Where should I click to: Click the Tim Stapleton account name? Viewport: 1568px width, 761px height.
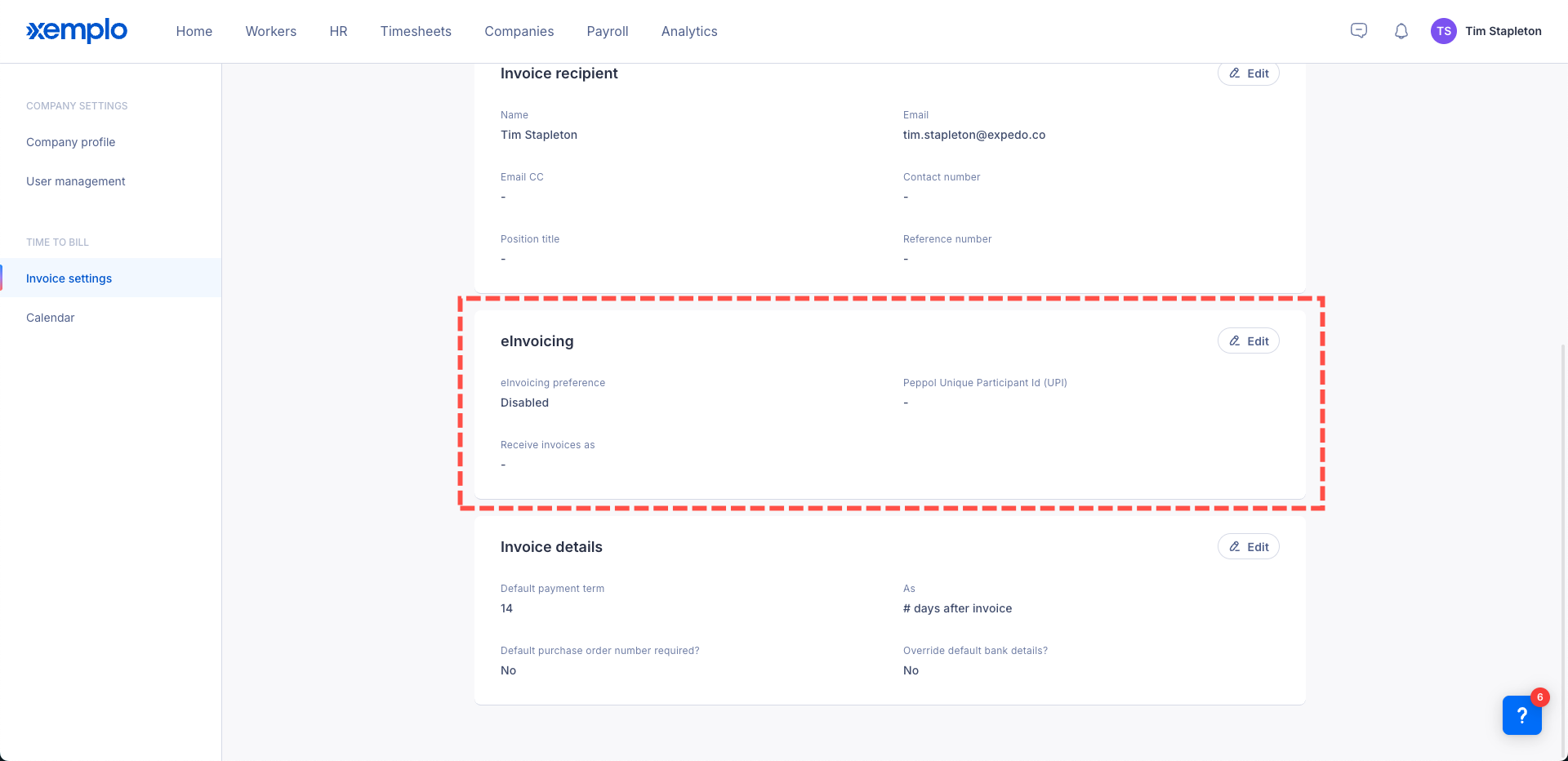(x=1503, y=31)
